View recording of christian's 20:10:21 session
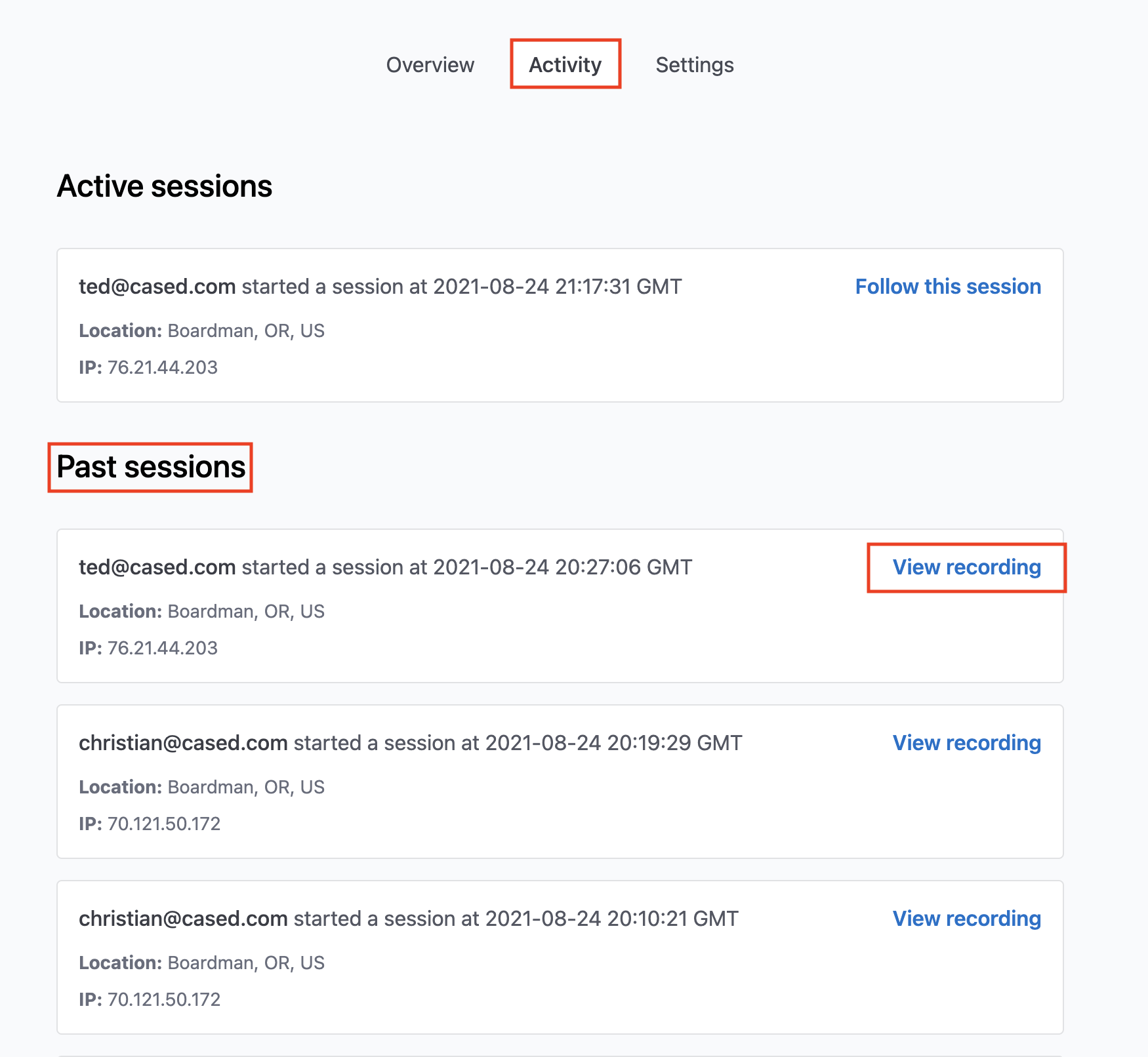This screenshot has width=1148, height=1057. click(x=967, y=919)
